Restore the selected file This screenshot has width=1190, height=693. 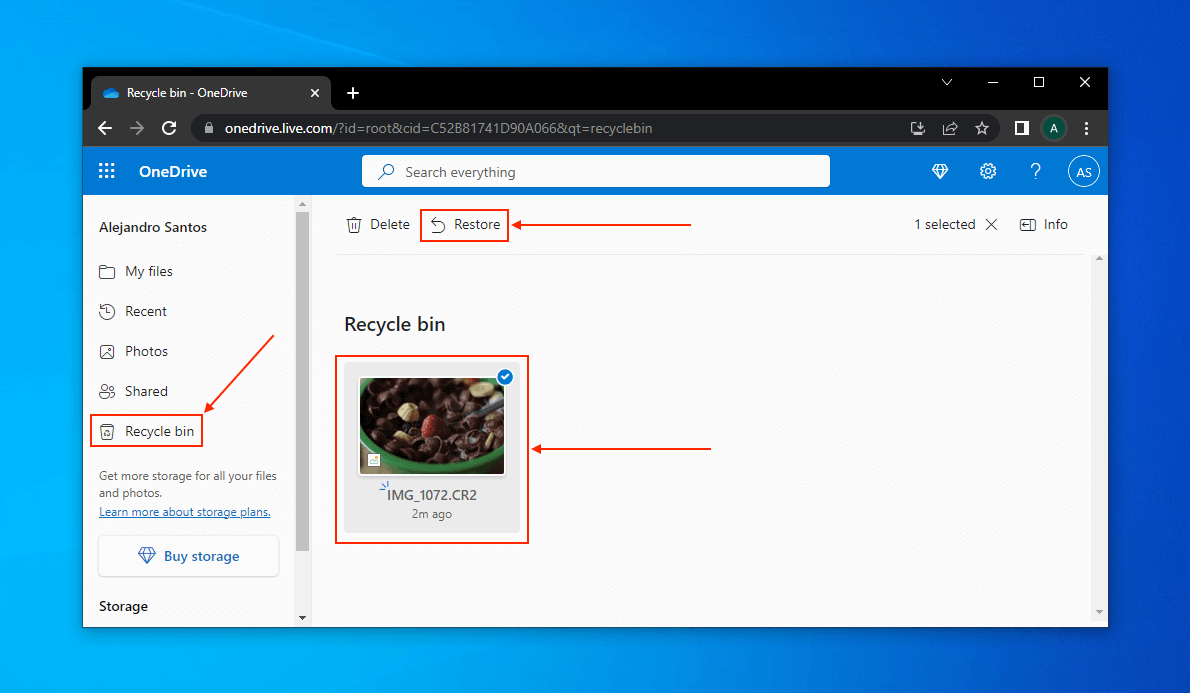coord(465,225)
